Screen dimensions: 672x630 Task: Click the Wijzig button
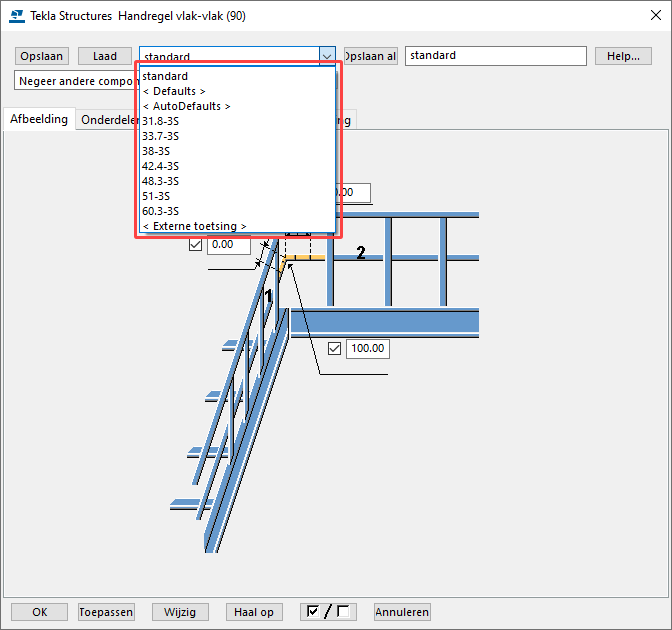[x=180, y=612]
